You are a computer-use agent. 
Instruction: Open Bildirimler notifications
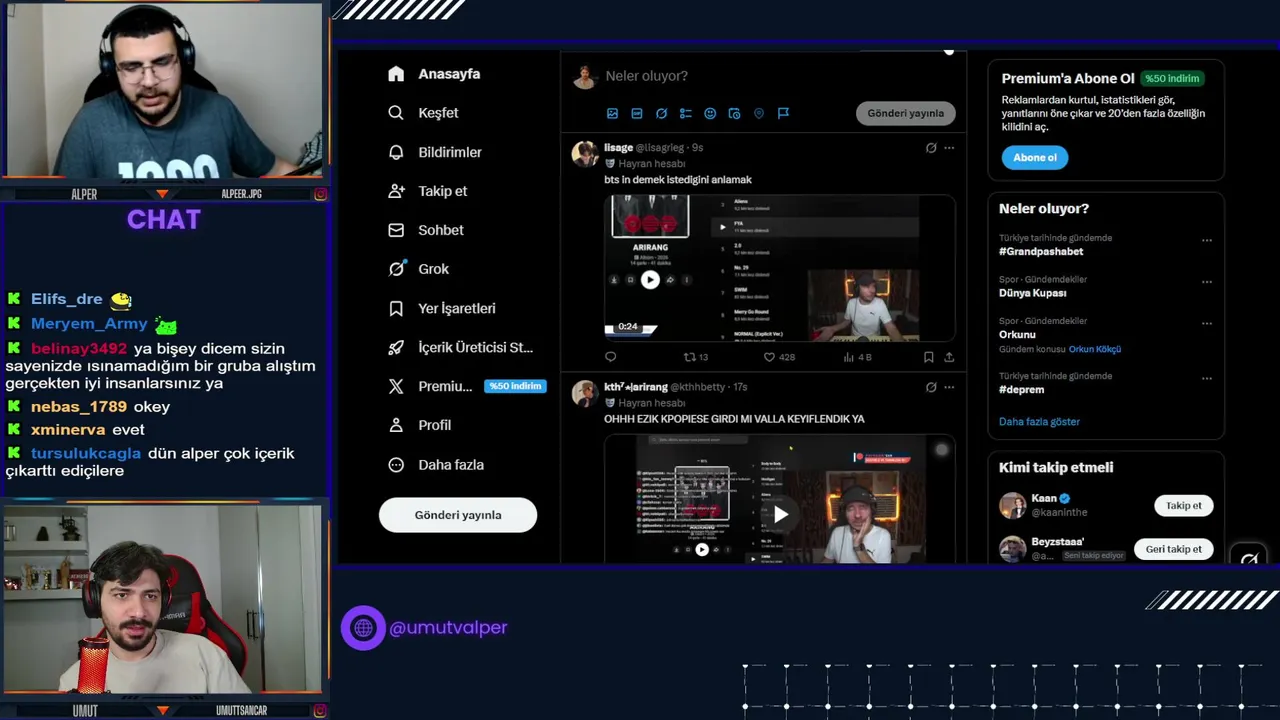[435, 152]
